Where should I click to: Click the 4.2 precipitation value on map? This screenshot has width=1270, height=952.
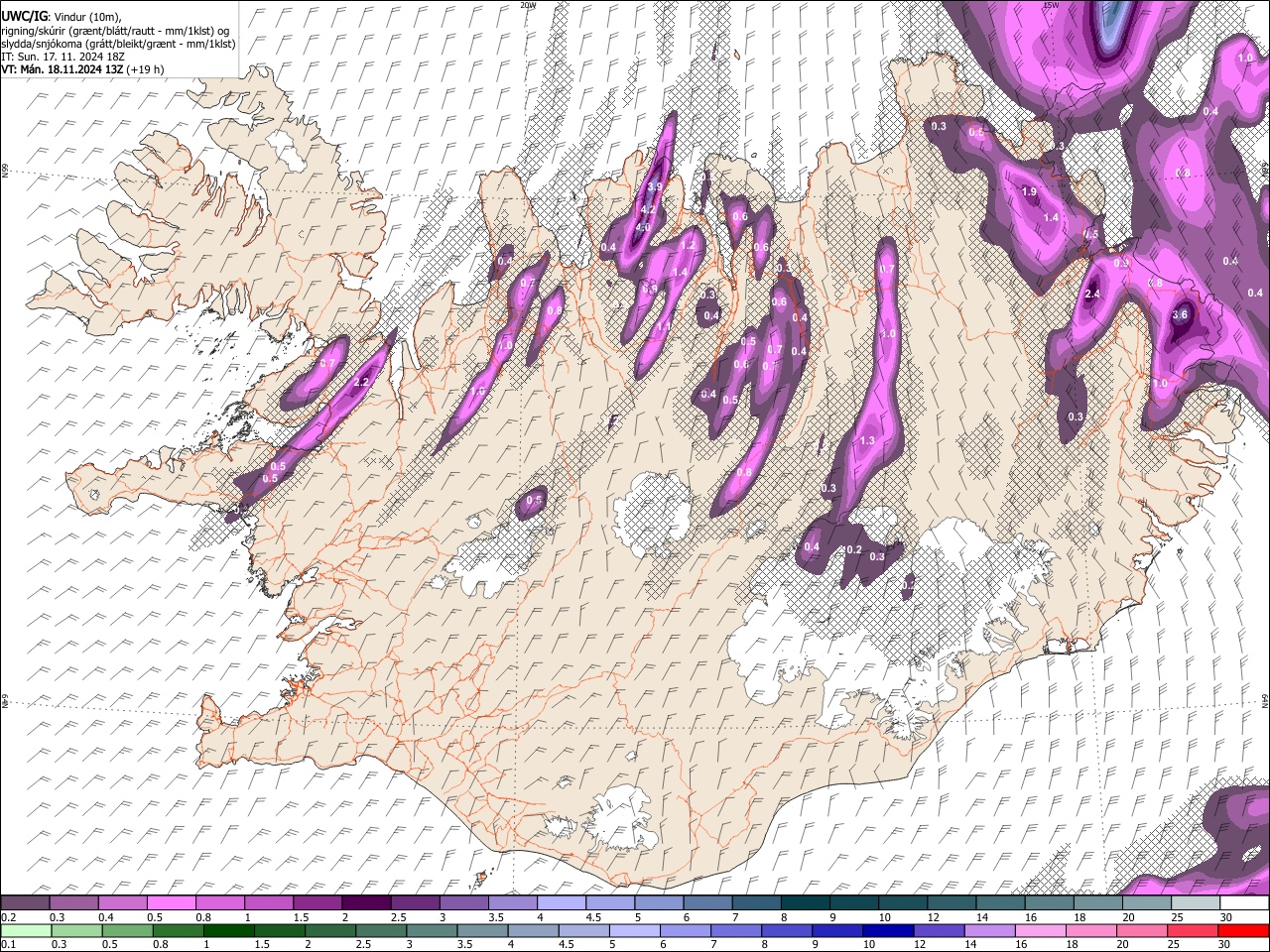click(x=647, y=209)
